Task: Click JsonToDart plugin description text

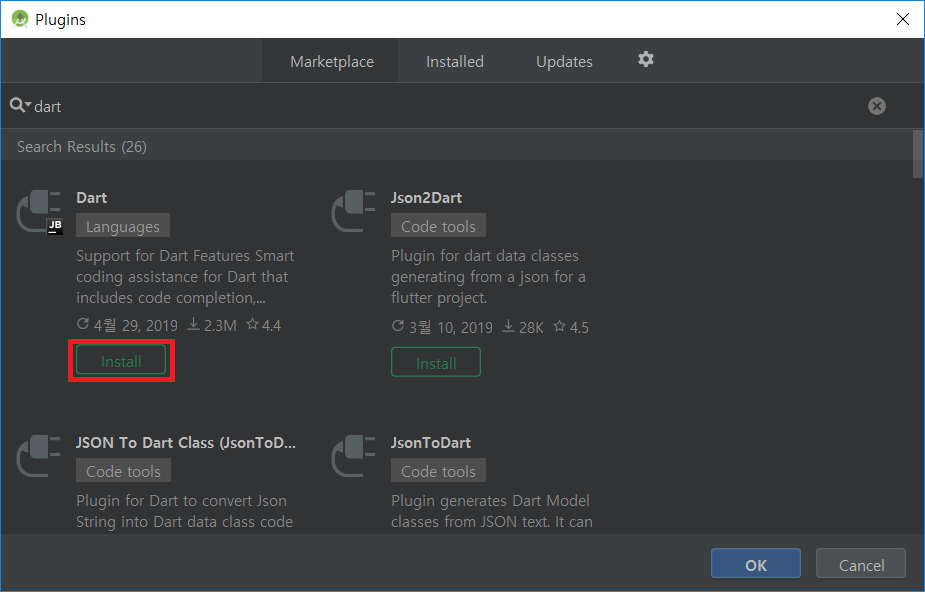Action: (x=492, y=511)
